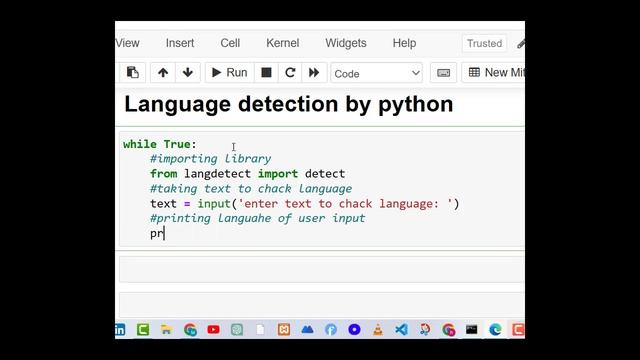The height and width of the screenshot is (360, 640).
Task: Interrupt the kernel with stop icon
Action: coord(266,73)
